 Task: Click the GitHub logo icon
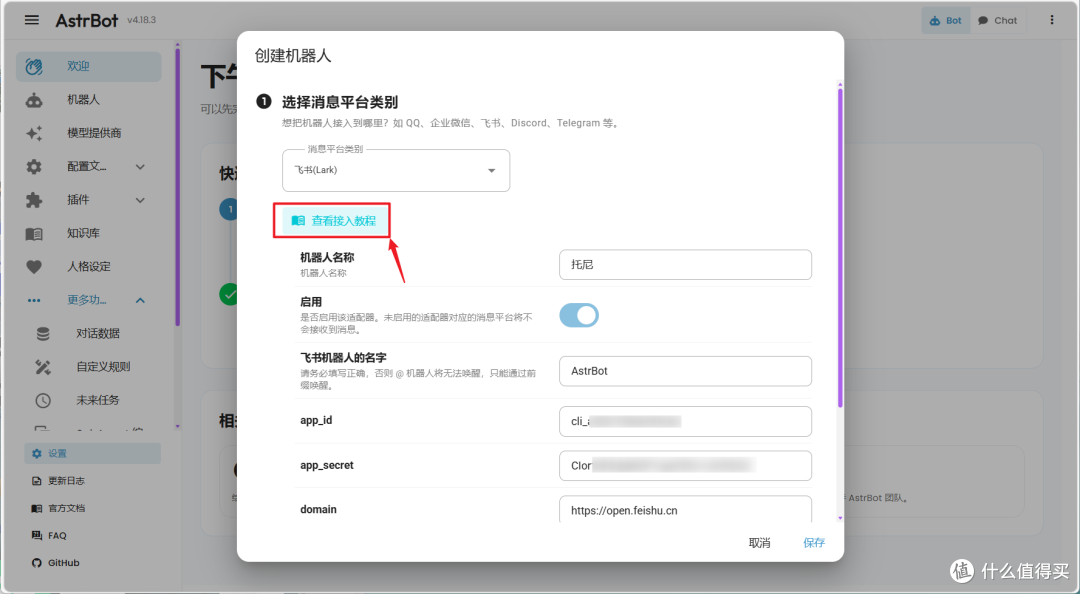pyautogui.click(x=37, y=563)
